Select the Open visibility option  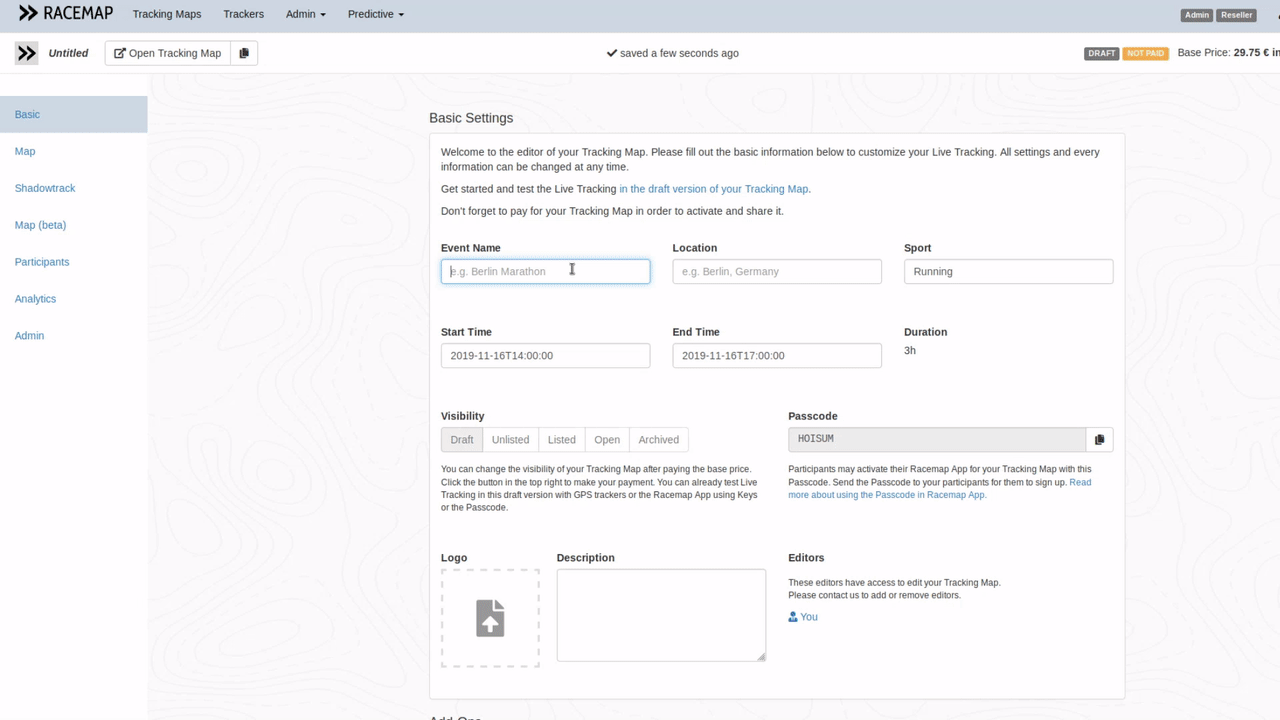607,440
